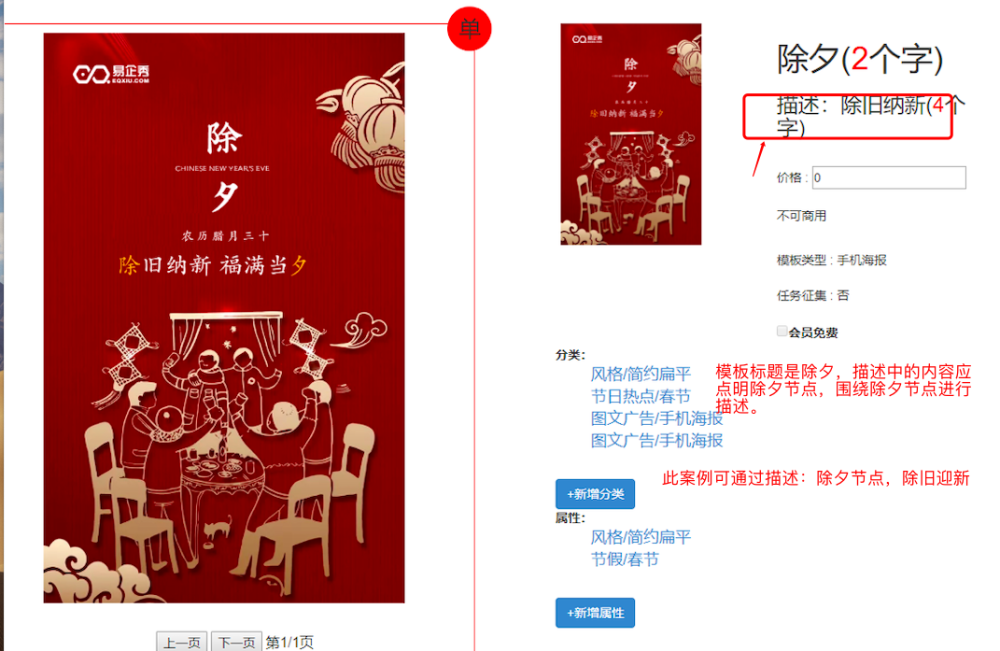This screenshot has height=651, width=1000.
Task: Click the 价格 input field
Action: (889, 177)
